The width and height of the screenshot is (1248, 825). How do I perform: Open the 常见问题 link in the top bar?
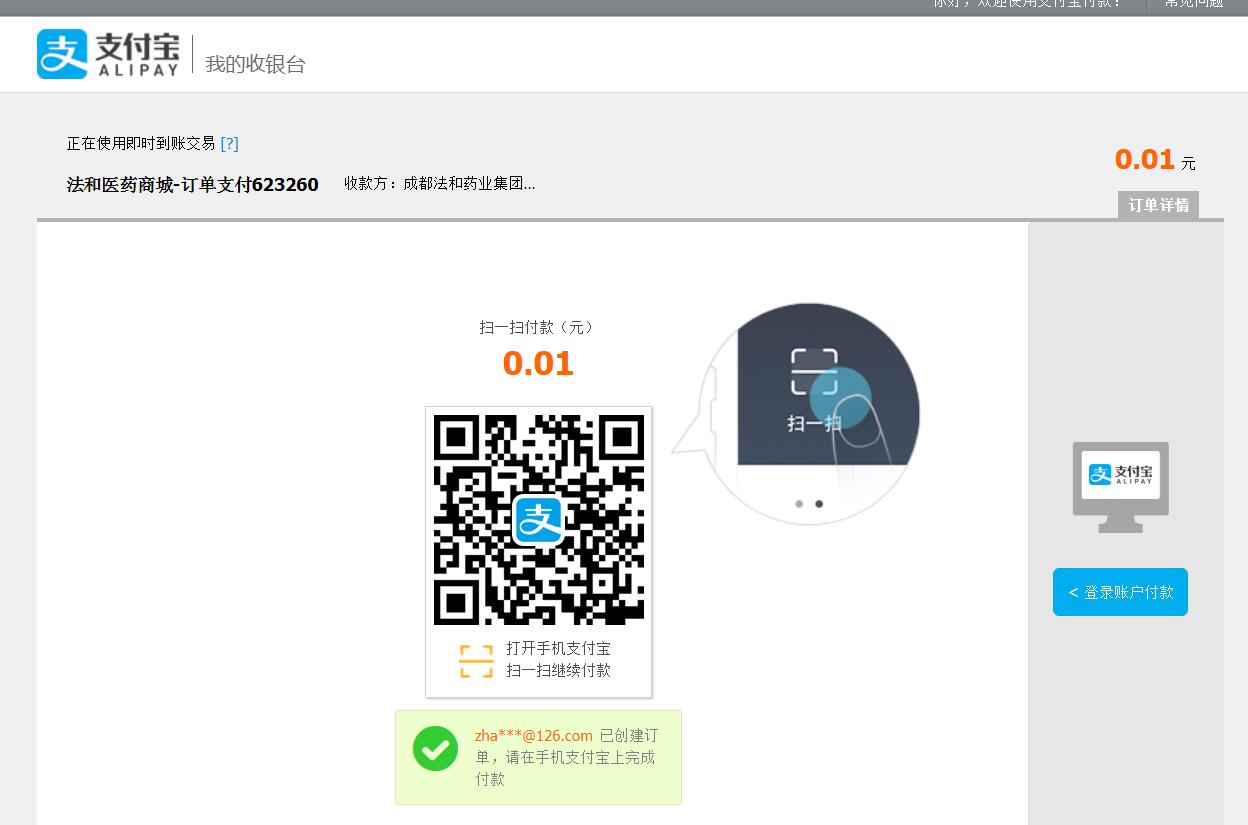click(x=1193, y=4)
